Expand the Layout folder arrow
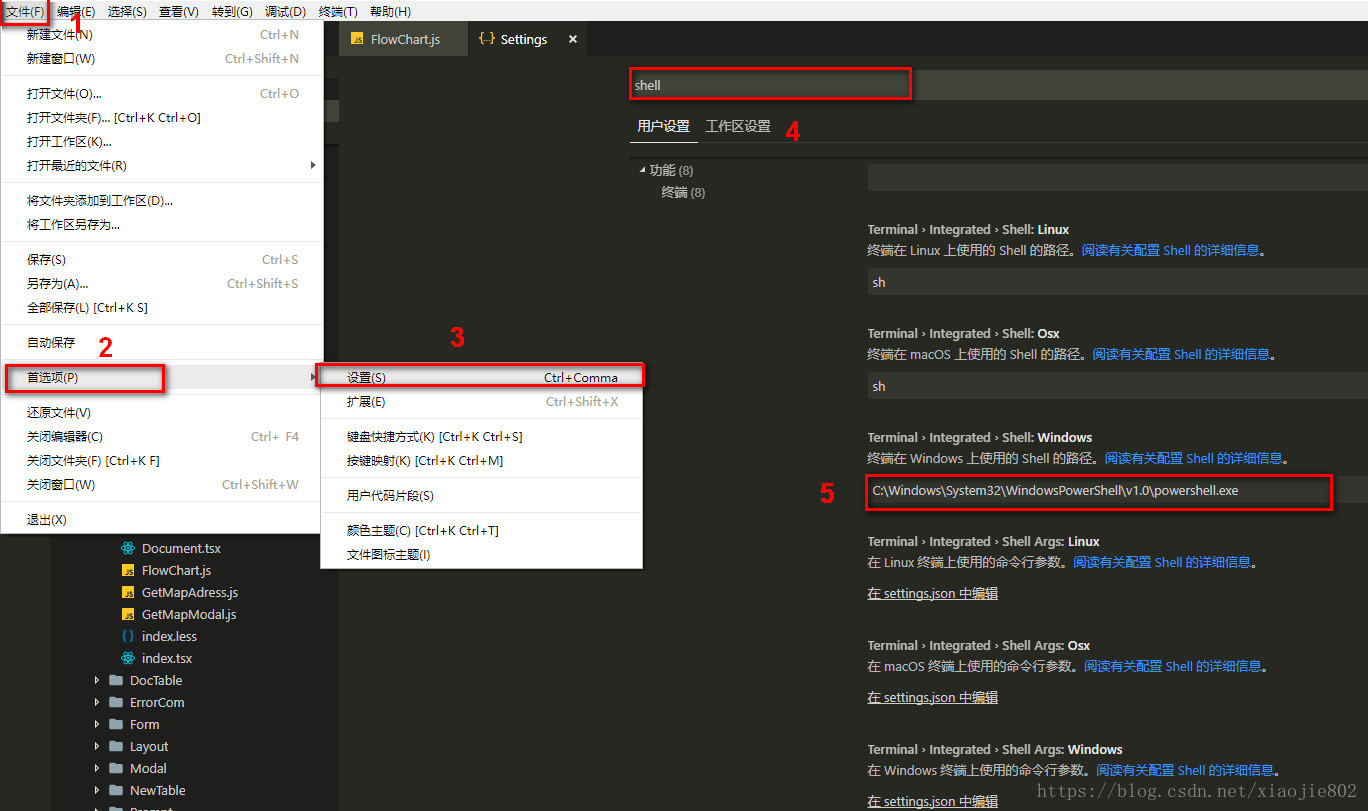This screenshot has width=1368, height=811. (97, 746)
